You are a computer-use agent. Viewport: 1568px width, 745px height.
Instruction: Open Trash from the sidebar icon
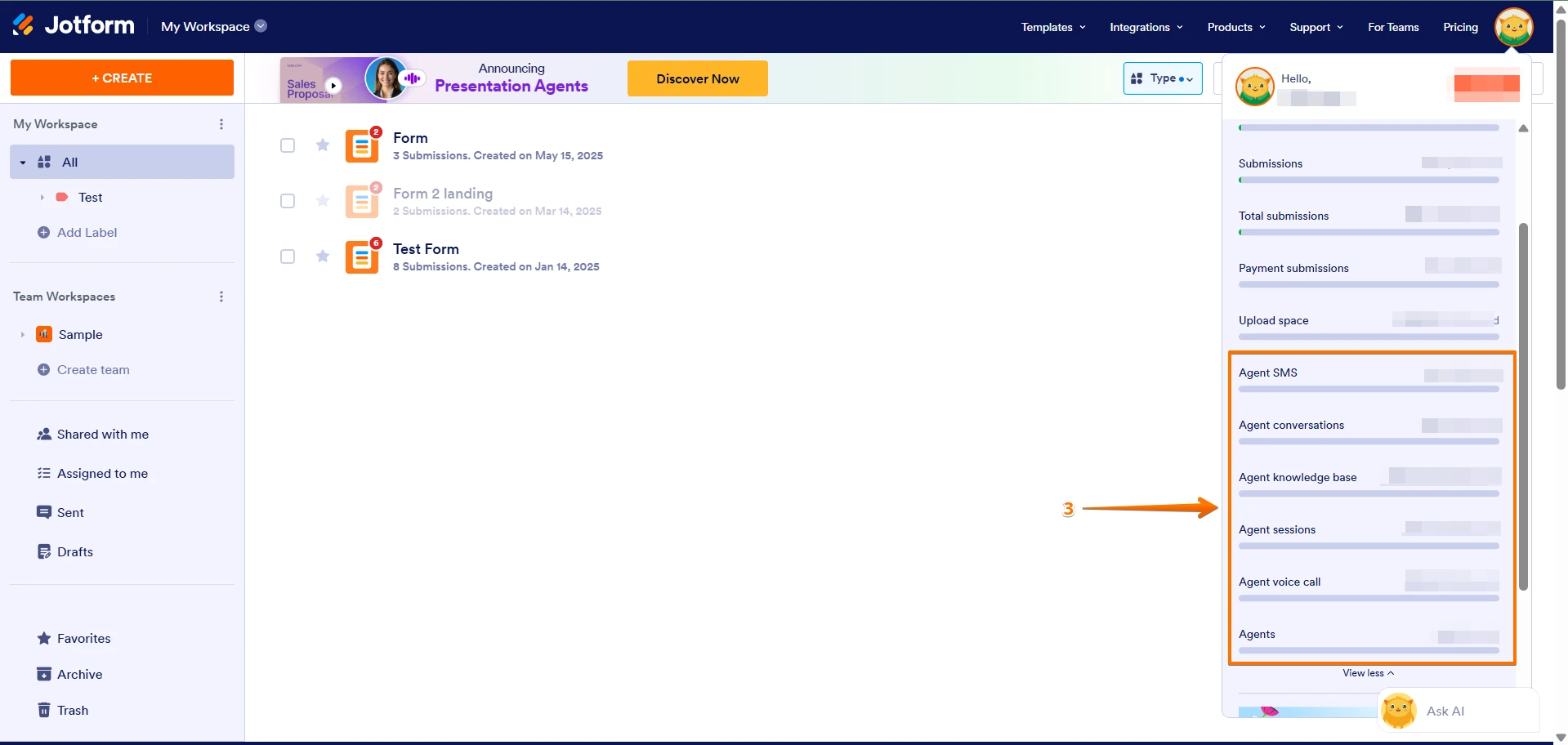[x=44, y=710]
